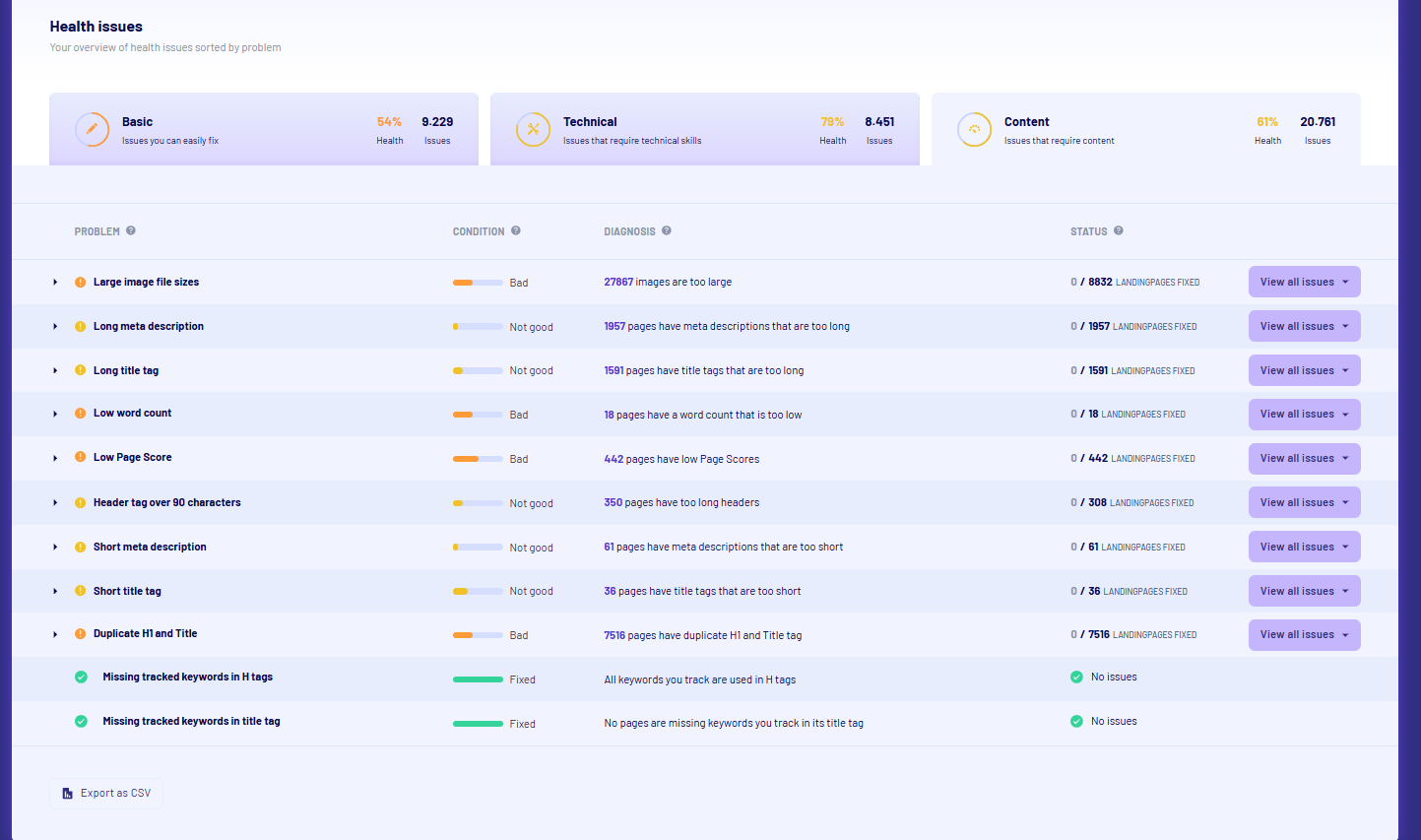Click the help icon beside PROBLEM header
Image resolution: width=1421 pixels, height=840 pixels.
click(131, 230)
